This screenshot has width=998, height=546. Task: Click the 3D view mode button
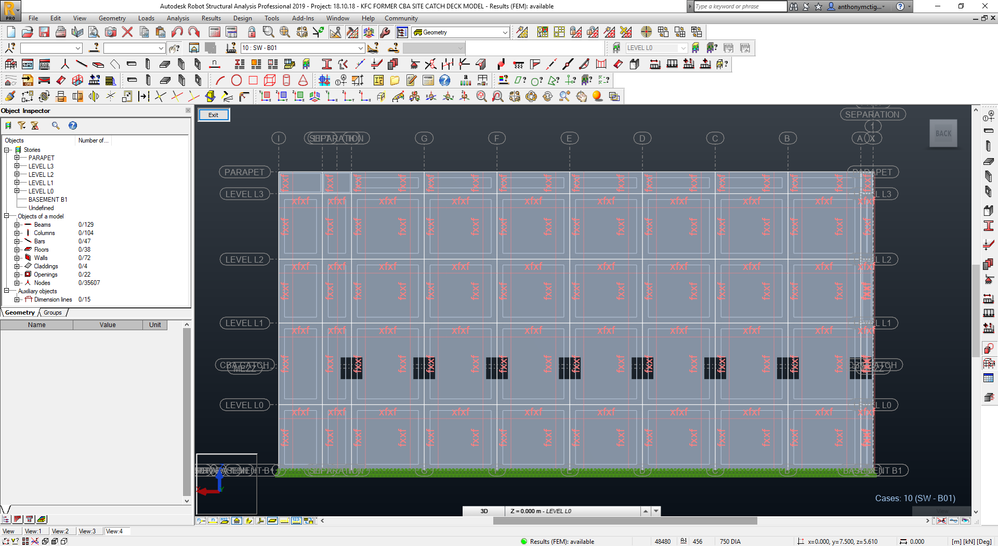tap(484, 511)
